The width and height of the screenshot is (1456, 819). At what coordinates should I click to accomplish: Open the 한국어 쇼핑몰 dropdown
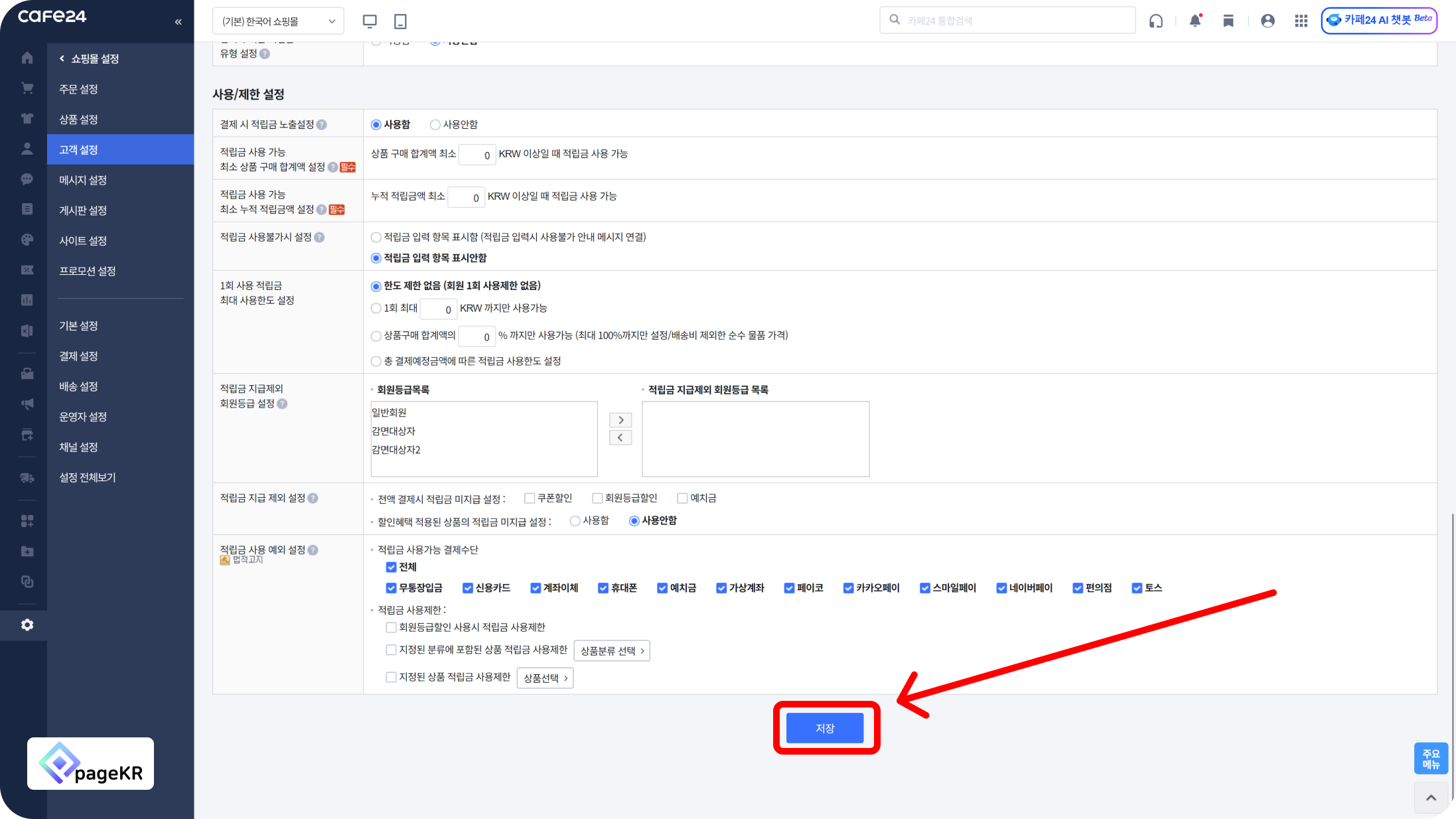(278, 21)
